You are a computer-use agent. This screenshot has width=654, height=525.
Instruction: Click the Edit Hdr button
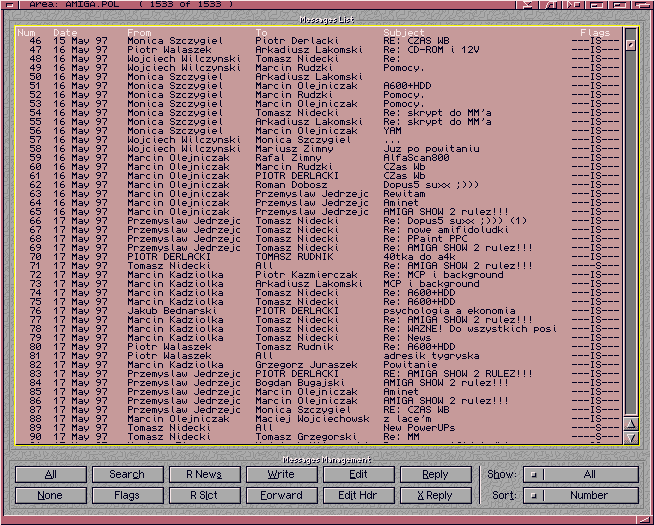(358, 495)
